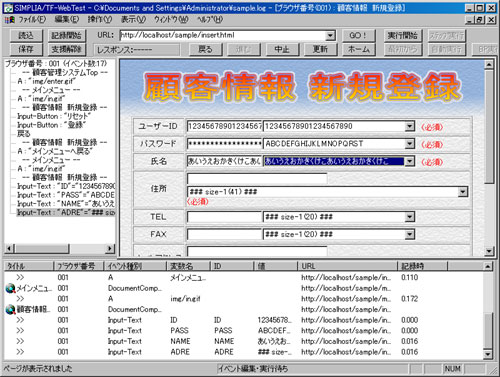
Task: Click the イベント編集・実行待ち status bar text
Action: [253, 369]
